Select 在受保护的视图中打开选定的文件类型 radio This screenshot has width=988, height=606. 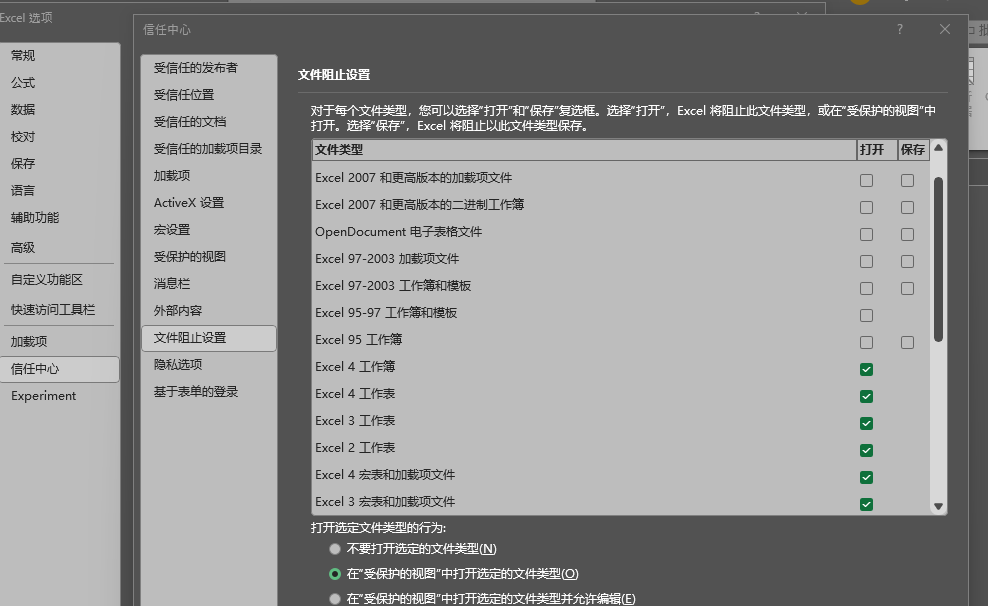point(335,574)
